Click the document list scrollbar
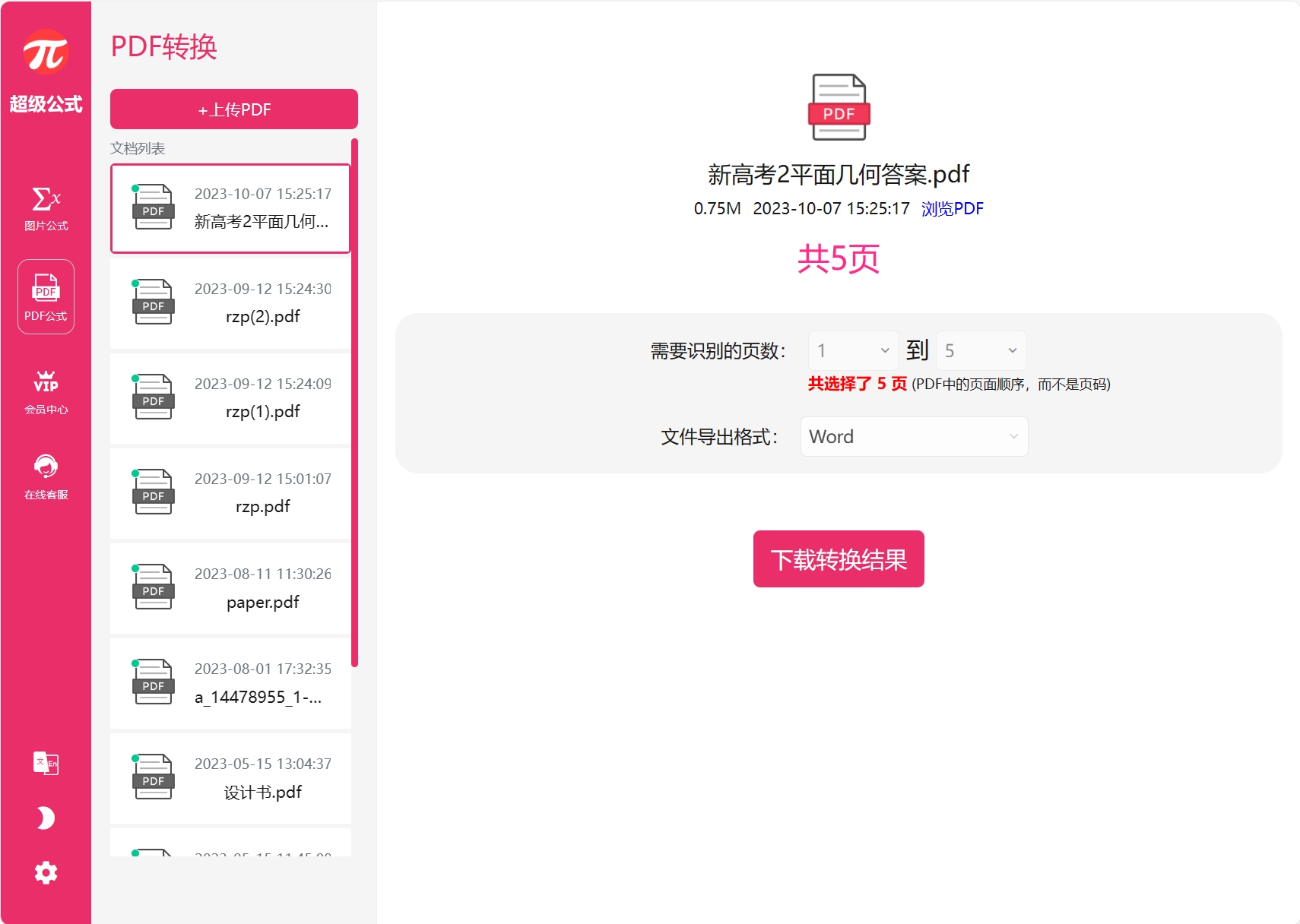1300x924 pixels. [354, 403]
